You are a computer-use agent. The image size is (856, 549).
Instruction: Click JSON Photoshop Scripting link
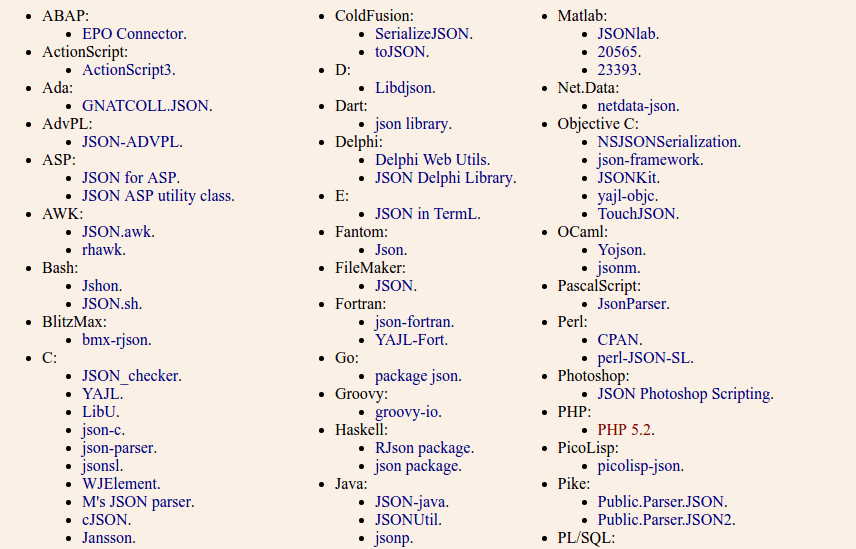point(684,394)
